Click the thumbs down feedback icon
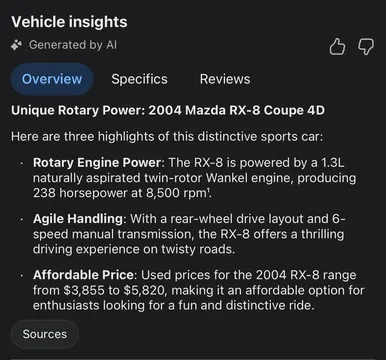 (x=366, y=46)
